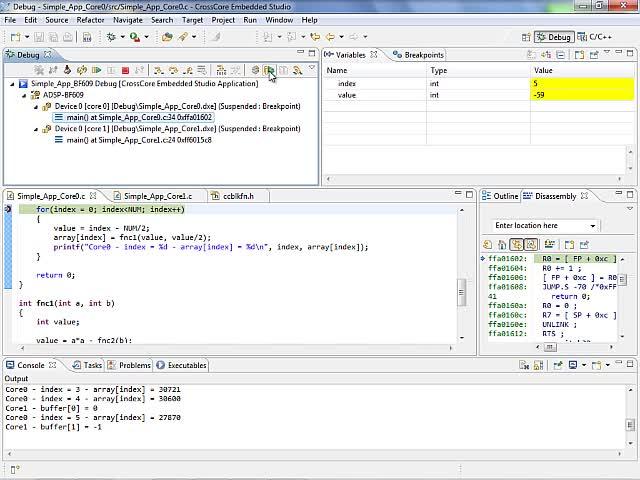Open the external tools dropdown arrow

[147, 37]
